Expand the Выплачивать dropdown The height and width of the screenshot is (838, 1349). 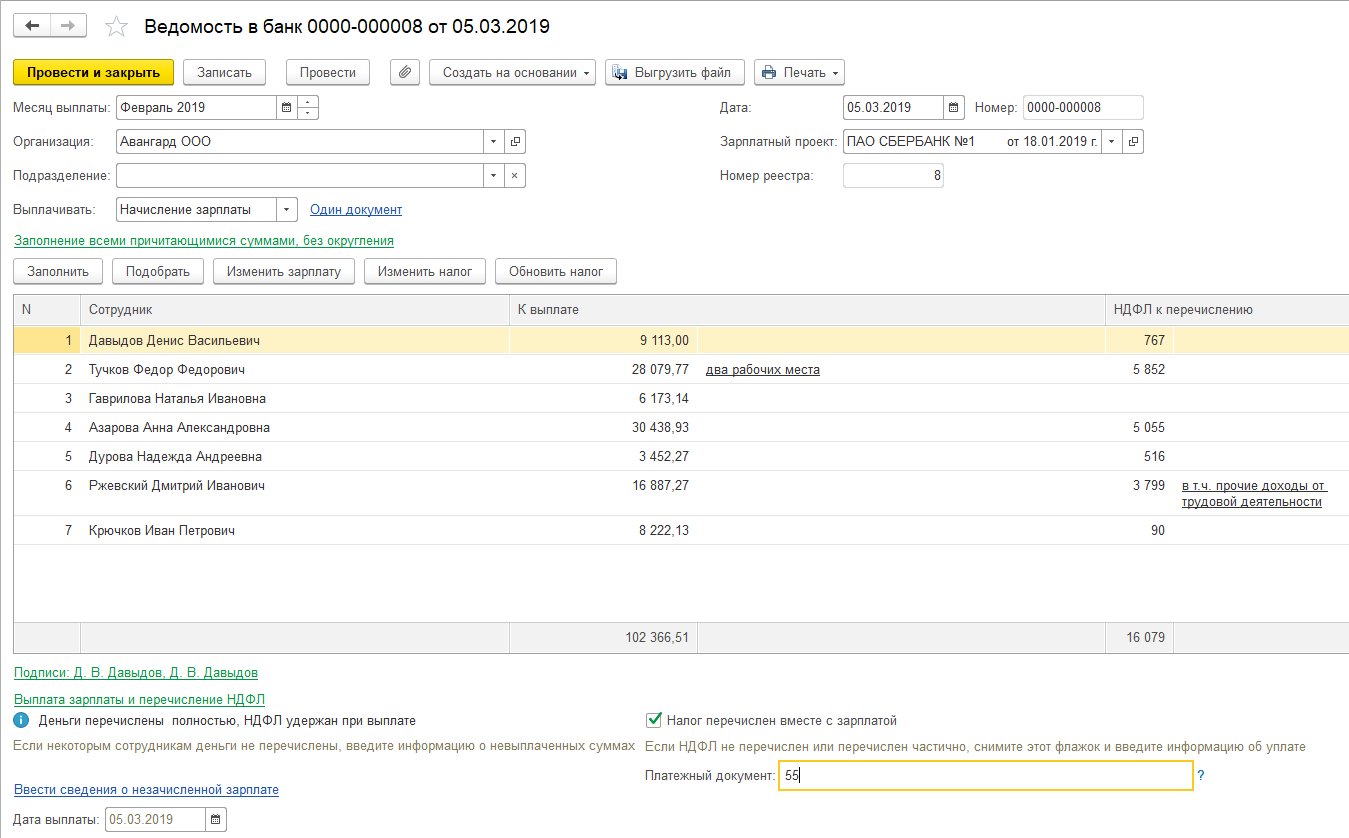pyautogui.click(x=286, y=210)
